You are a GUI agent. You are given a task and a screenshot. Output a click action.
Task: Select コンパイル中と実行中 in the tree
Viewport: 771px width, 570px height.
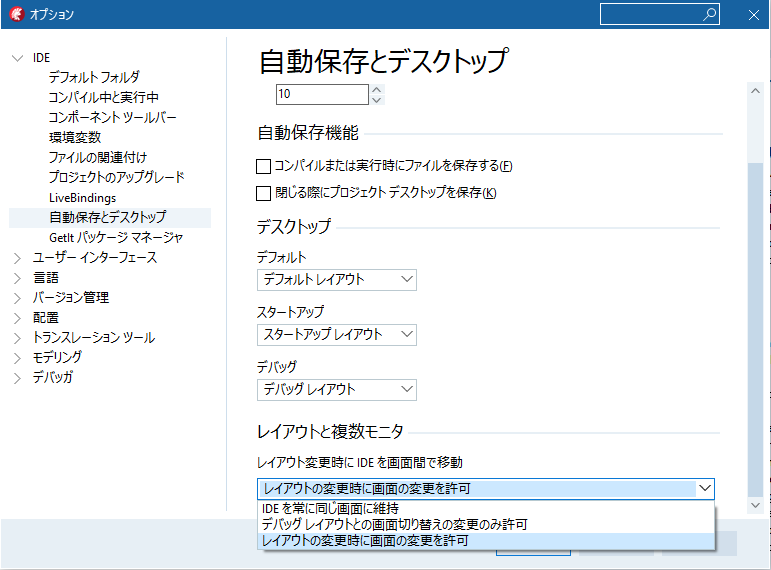[103, 97]
